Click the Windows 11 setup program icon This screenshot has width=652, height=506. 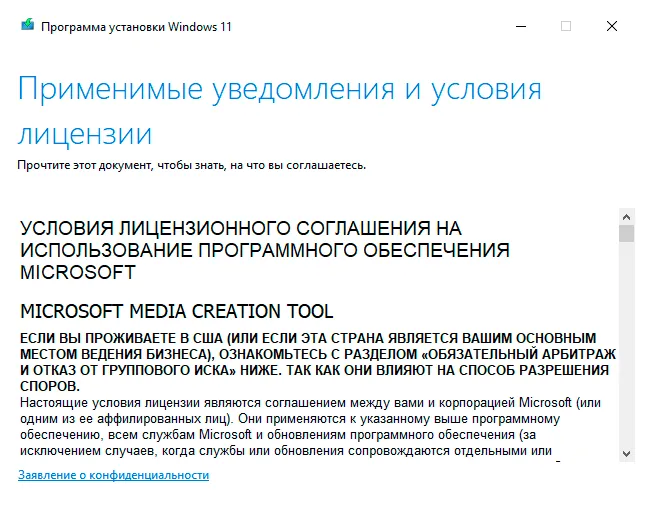pyautogui.click(x=27, y=25)
